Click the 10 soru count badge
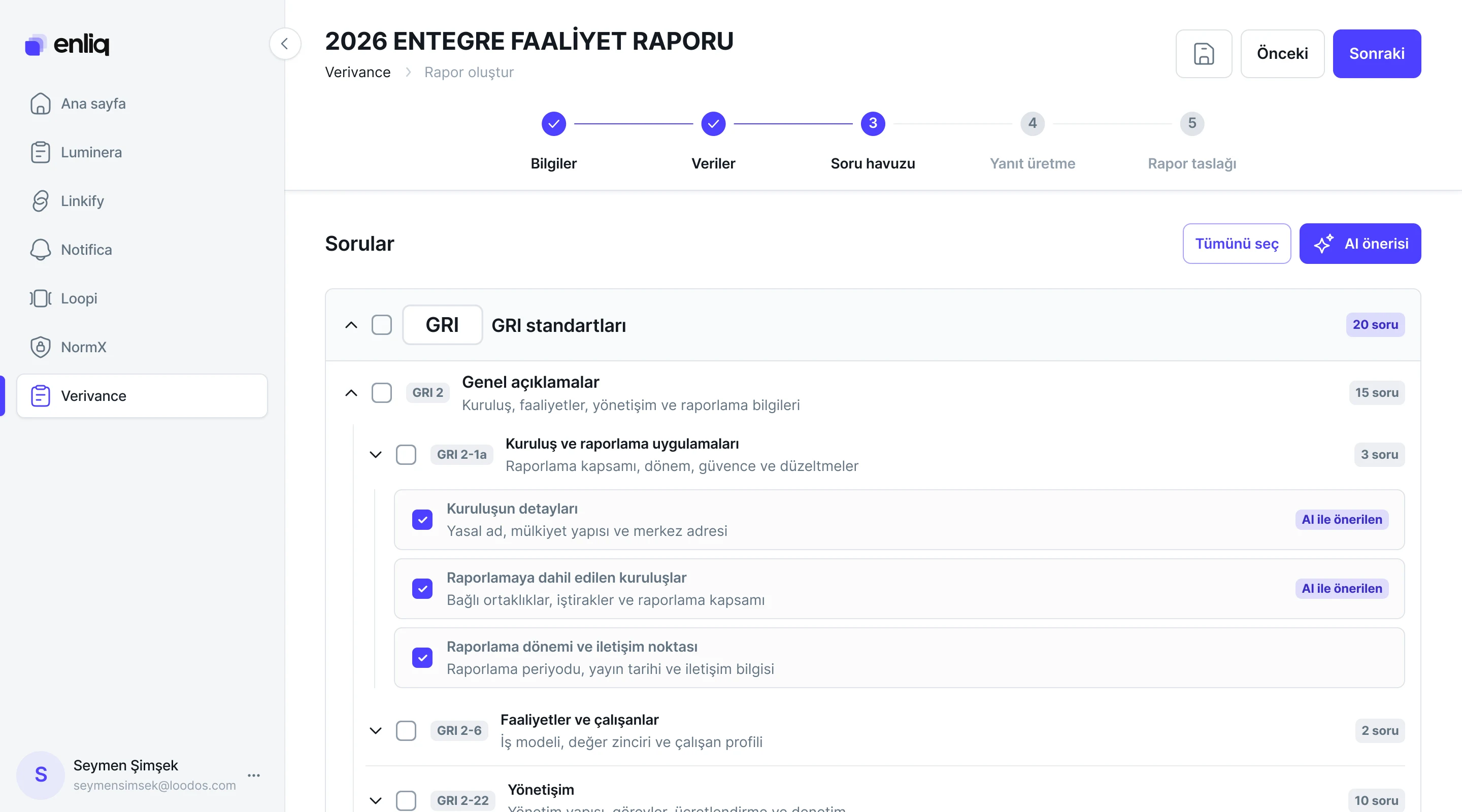Screen dimensions: 1462x812 1376,801
